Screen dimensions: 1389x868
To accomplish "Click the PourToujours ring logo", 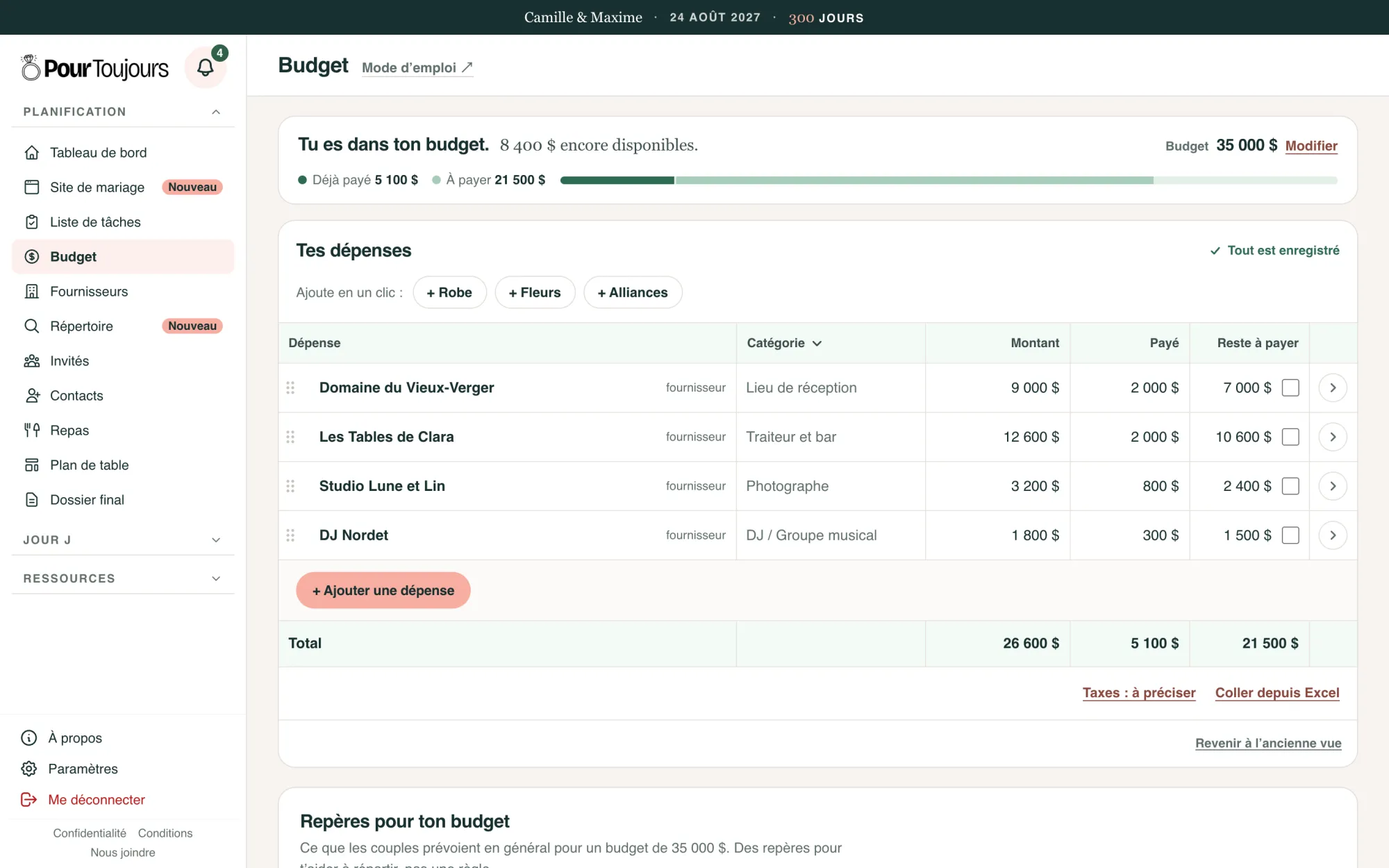I will coord(30,67).
